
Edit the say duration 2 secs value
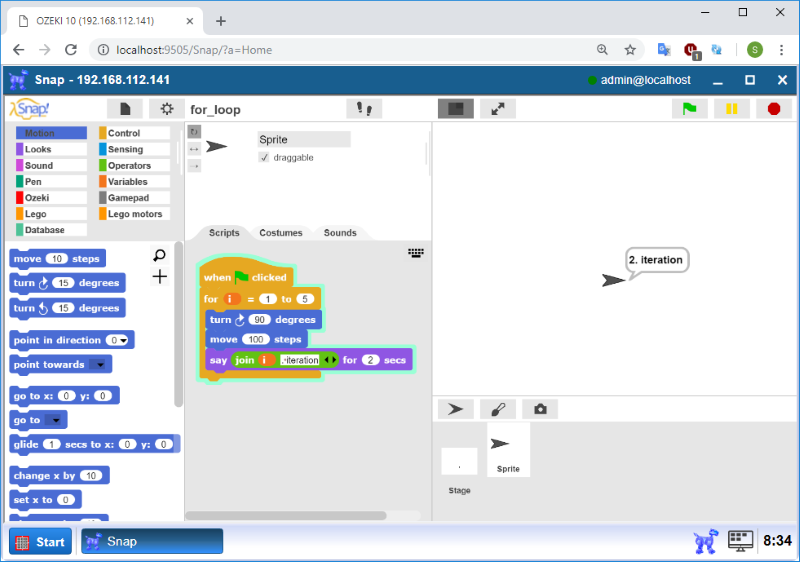pos(371,360)
